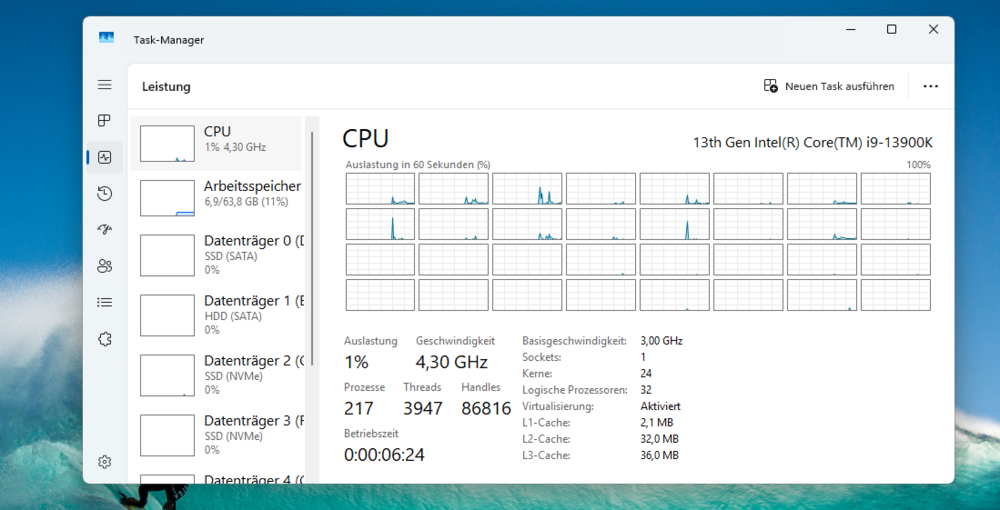Maximize the Task-Manager window

click(892, 29)
